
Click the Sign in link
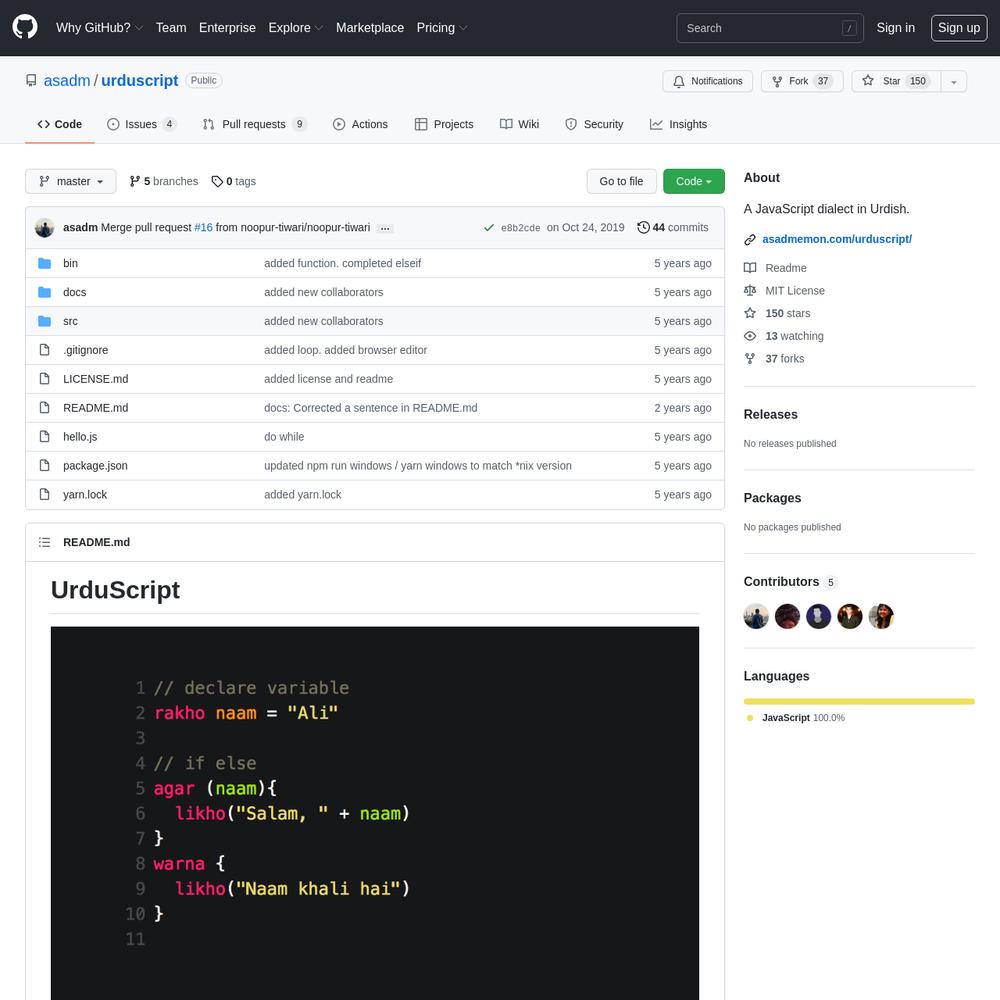point(895,27)
